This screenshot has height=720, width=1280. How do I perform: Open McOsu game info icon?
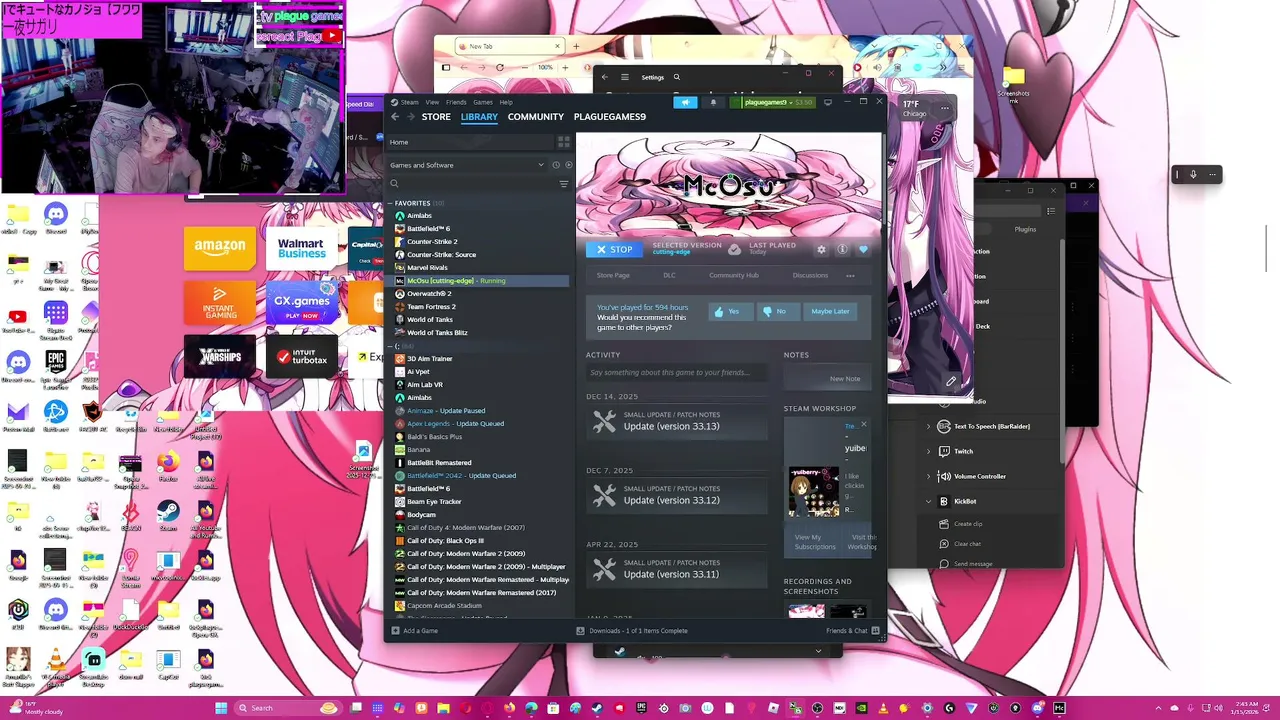(842, 249)
